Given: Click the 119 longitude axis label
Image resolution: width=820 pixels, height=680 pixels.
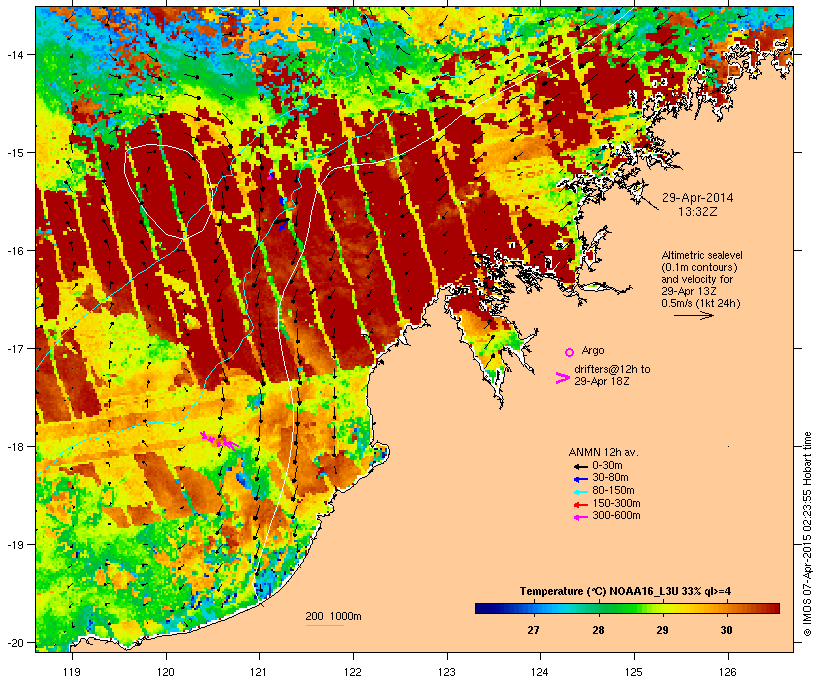Looking at the screenshot, I should 72,672.
